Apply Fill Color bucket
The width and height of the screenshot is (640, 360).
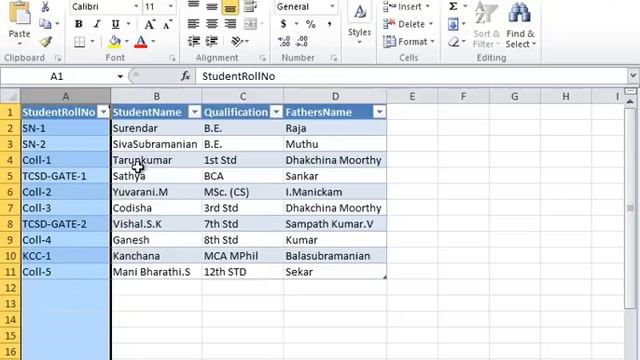(x=115, y=42)
